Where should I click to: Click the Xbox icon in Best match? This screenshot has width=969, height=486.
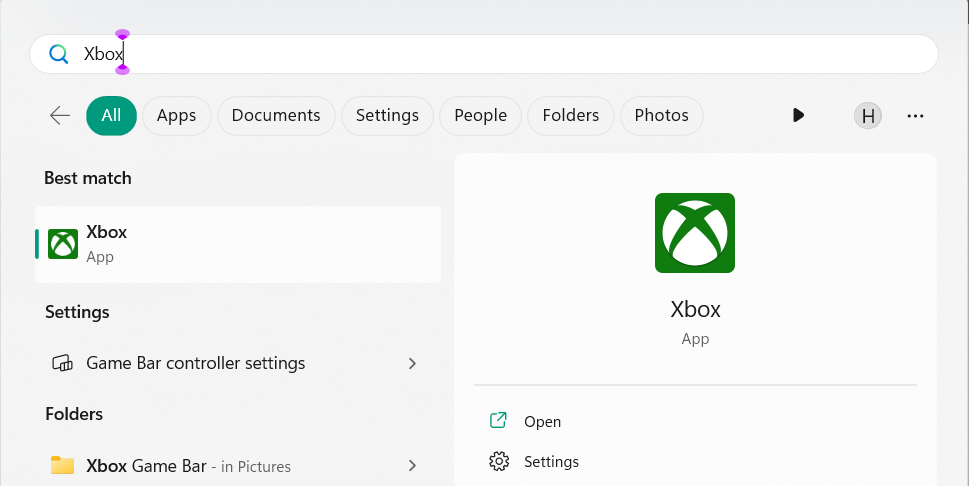[x=63, y=244]
